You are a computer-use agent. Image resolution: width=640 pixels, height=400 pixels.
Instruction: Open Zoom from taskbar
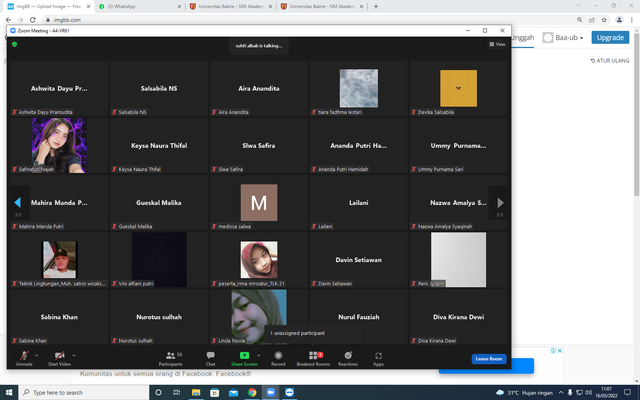tap(271, 392)
